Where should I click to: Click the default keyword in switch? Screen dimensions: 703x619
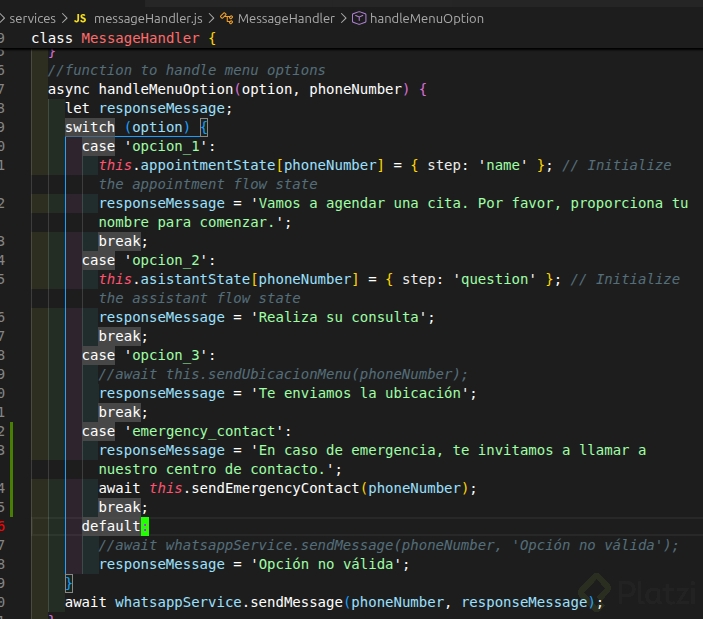[110, 526]
